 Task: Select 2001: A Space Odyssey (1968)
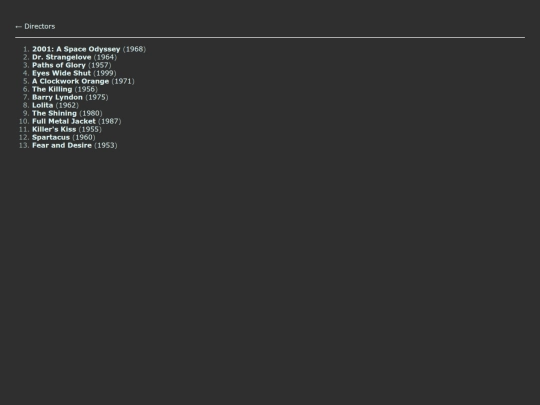pos(89,49)
